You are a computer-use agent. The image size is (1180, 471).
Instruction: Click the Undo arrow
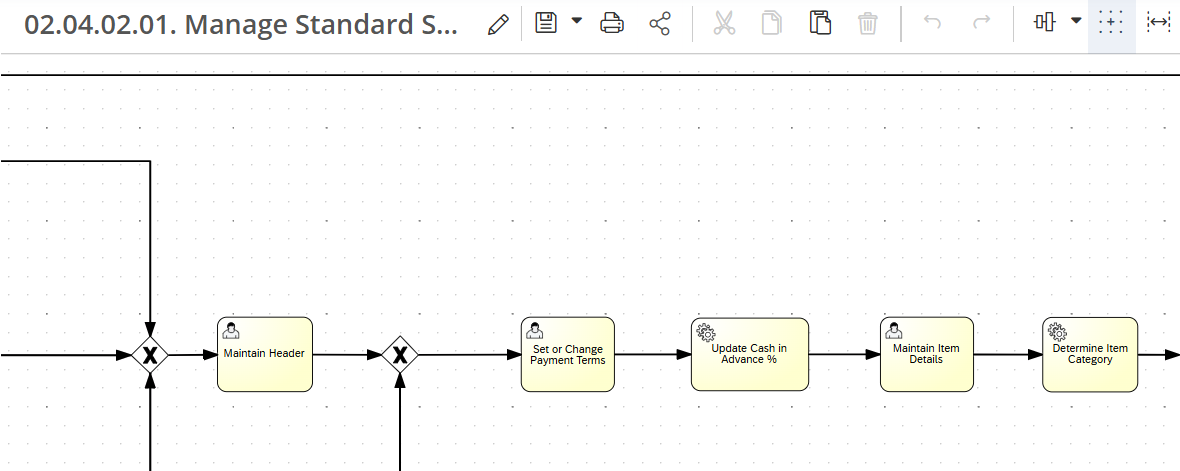(x=932, y=24)
